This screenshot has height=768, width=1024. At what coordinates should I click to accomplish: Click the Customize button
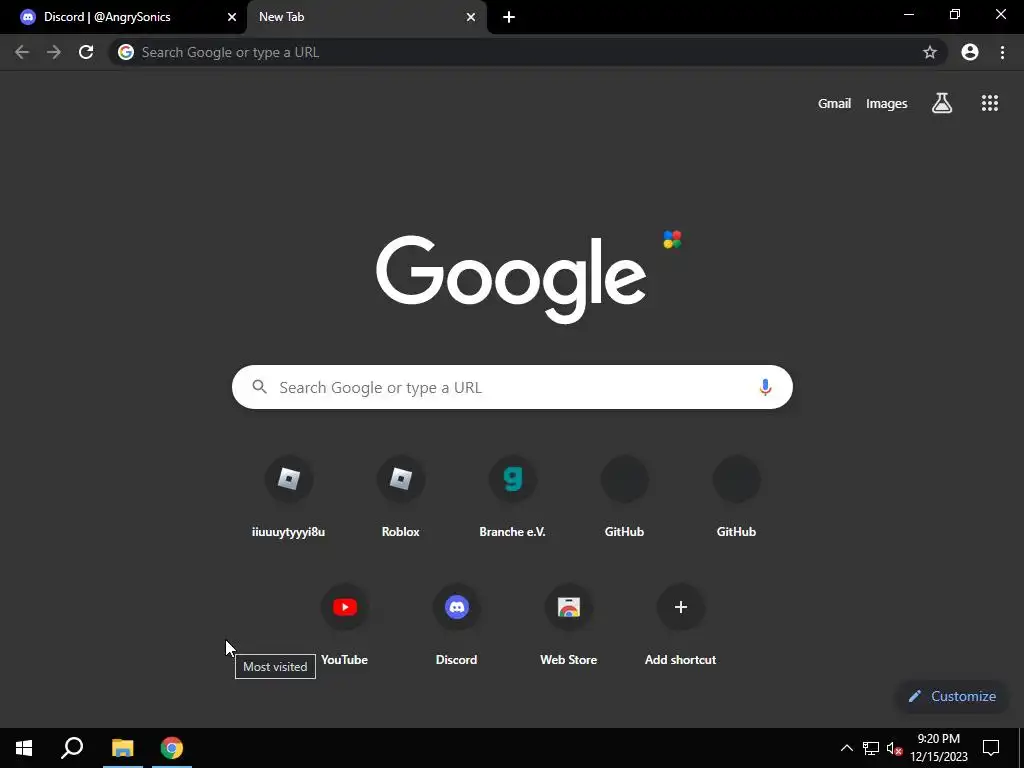[x=952, y=696]
